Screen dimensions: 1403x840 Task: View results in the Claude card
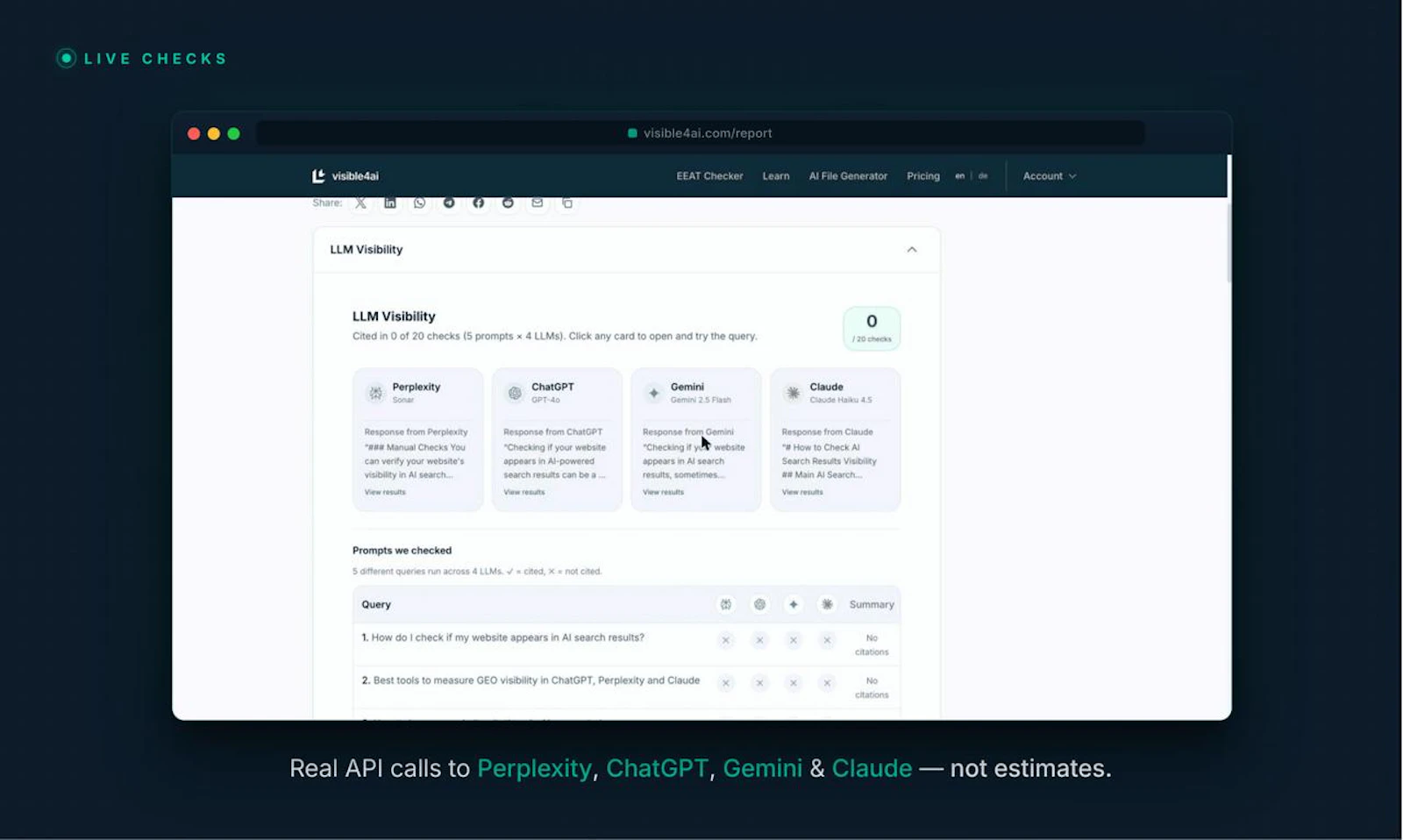tap(802, 492)
